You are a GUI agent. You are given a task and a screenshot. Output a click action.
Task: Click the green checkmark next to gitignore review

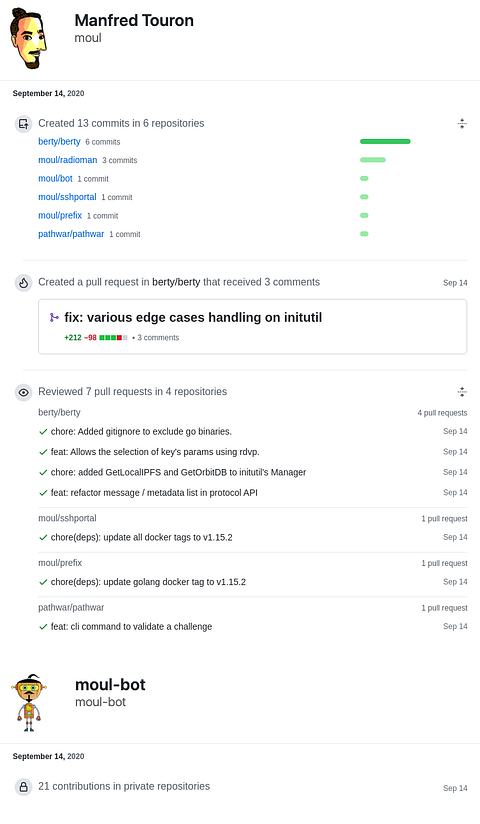pos(43,431)
